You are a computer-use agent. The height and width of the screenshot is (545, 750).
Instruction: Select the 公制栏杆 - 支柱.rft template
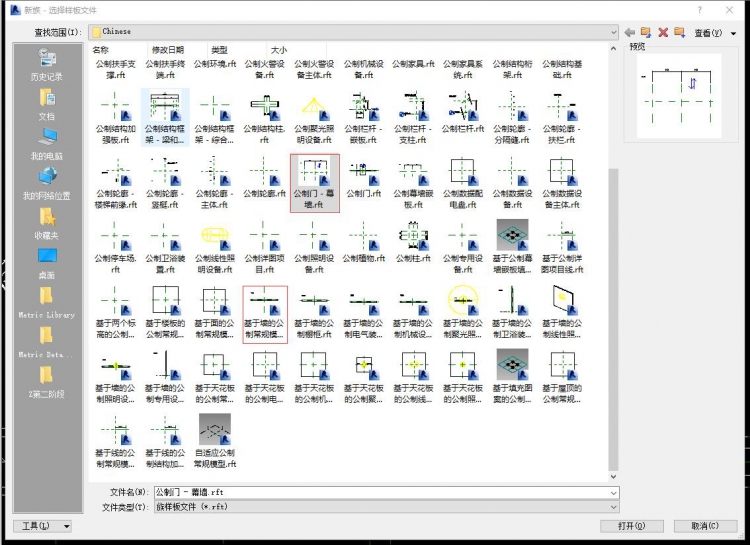tap(413, 118)
